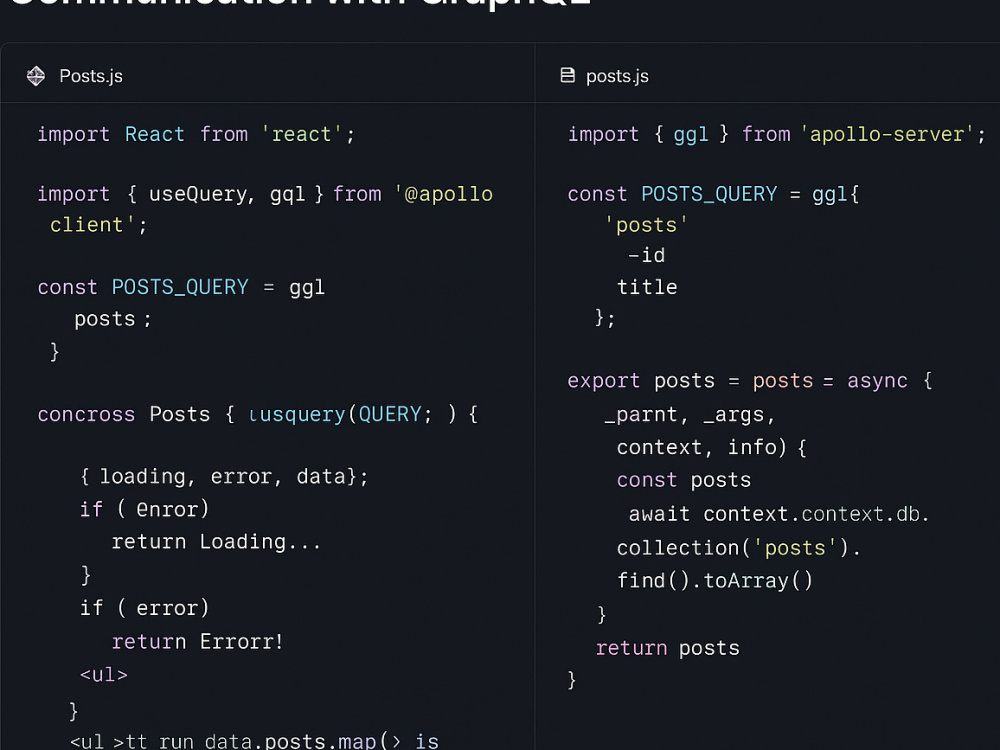Click the "concross Posts" code line

click(258, 415)
